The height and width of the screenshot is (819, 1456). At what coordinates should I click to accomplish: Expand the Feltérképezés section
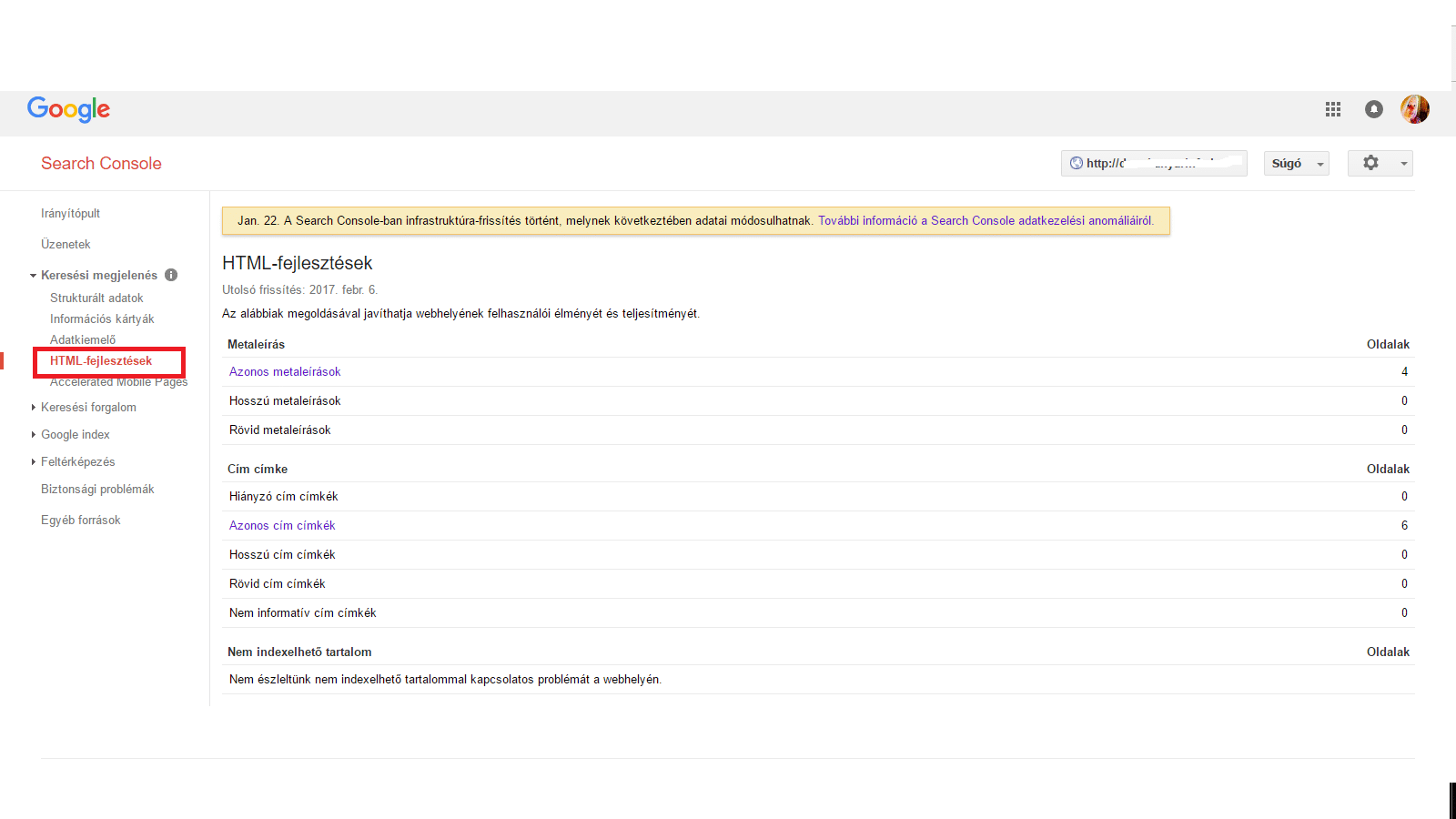point(34,462)
